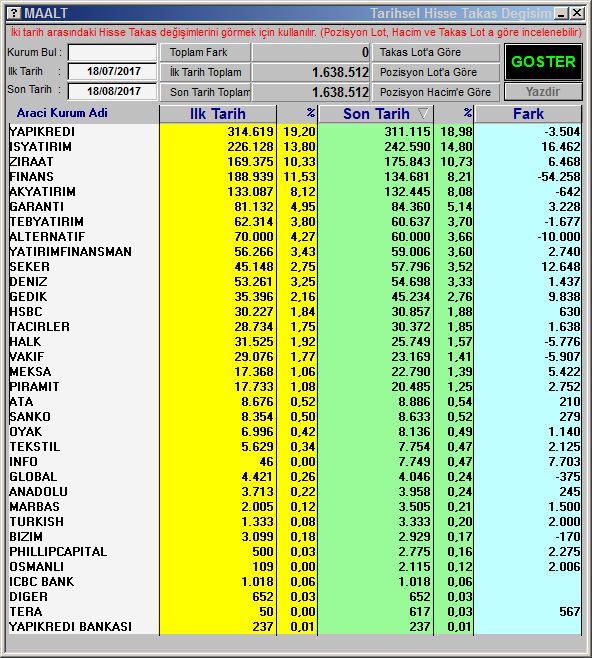The height and width of the screenshot is (658, 592).
Task: Select the OSMANLI row name
Action: coord(37,567)
